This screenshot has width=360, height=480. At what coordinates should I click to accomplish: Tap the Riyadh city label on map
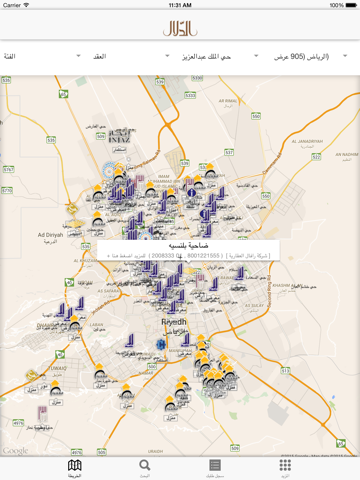click(174, 322)
